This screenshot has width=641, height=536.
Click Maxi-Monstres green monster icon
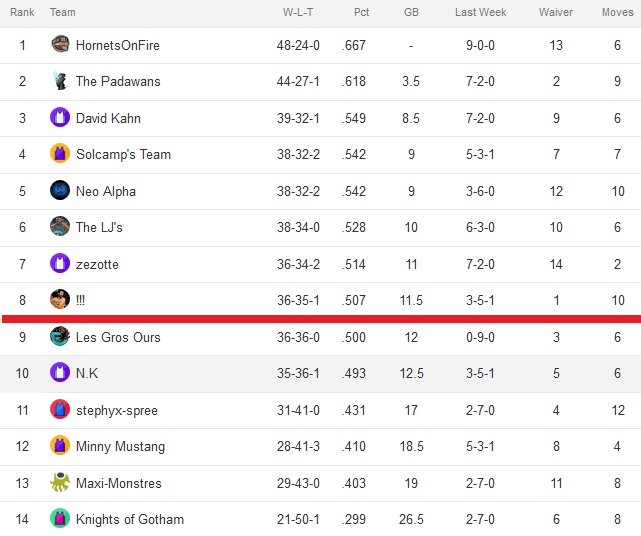60,482
